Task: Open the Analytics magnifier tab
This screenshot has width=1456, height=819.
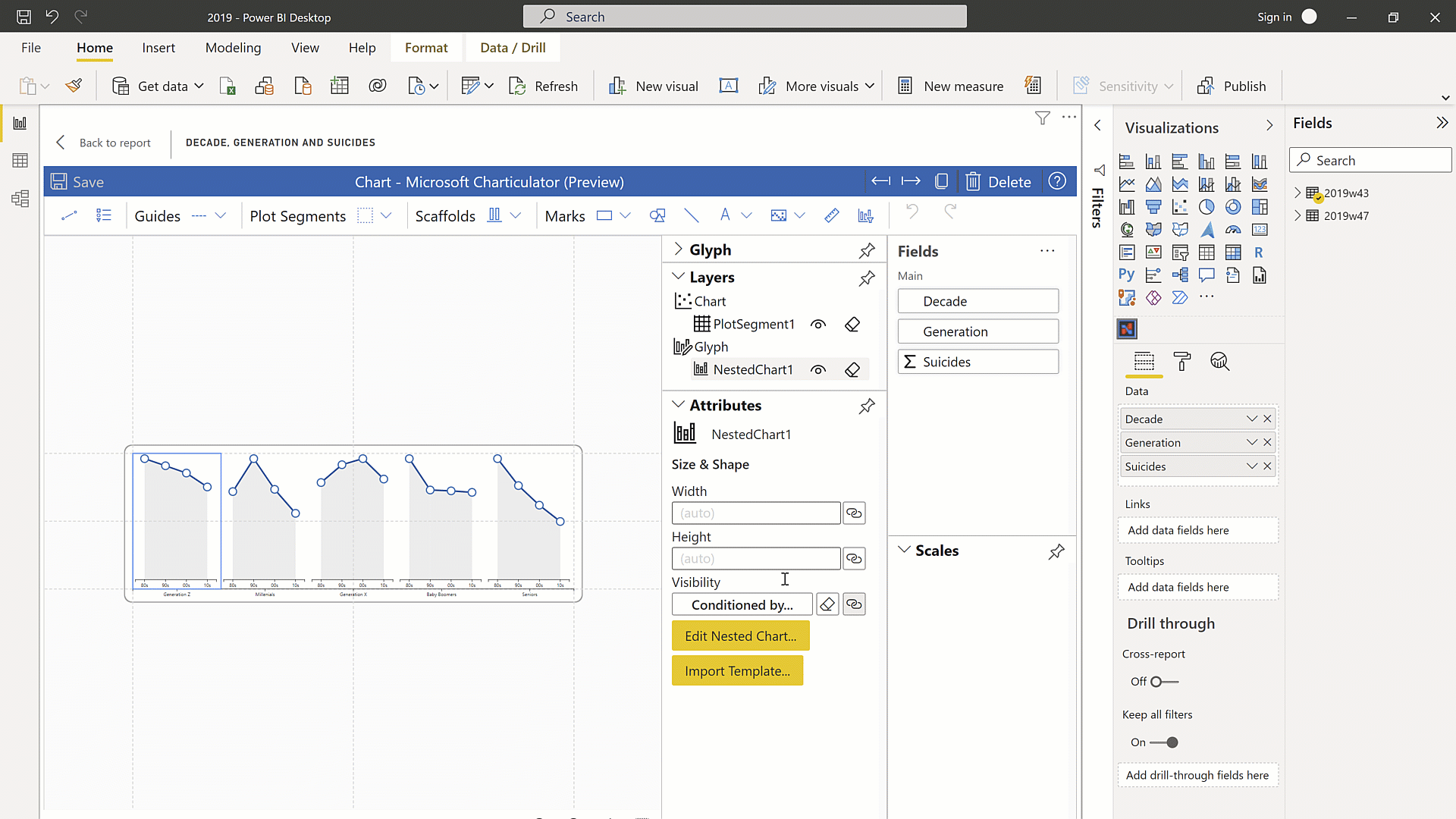Action: (1219, 362)
